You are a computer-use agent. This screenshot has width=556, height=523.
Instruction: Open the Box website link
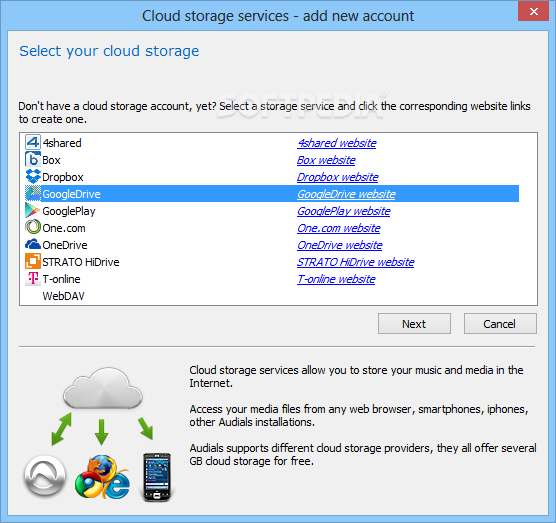click(326, 160)
